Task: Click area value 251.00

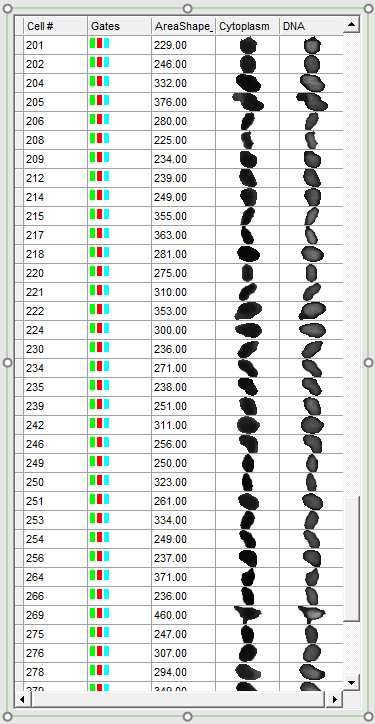Action: 170,406
